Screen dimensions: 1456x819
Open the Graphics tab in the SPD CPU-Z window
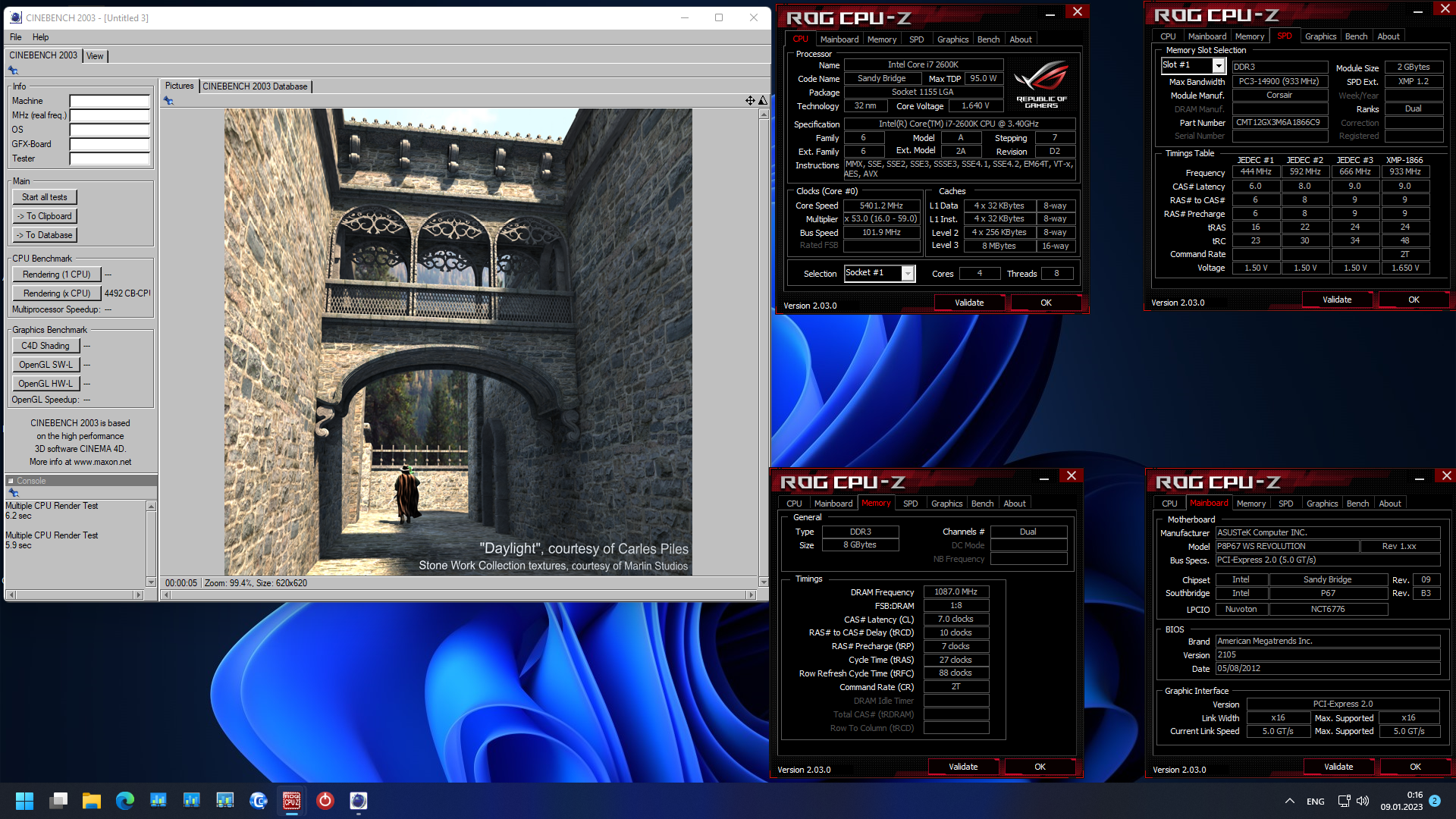(1320, 36)
